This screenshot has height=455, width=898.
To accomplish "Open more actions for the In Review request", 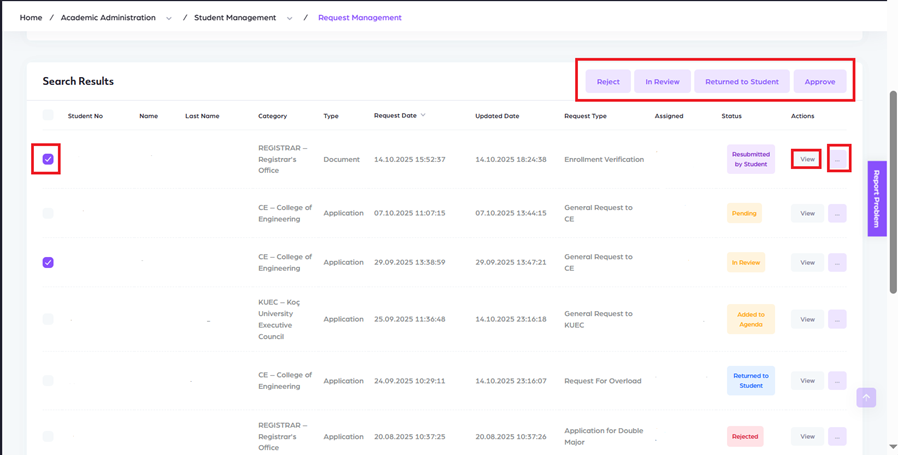I will [x=838, y=262].
